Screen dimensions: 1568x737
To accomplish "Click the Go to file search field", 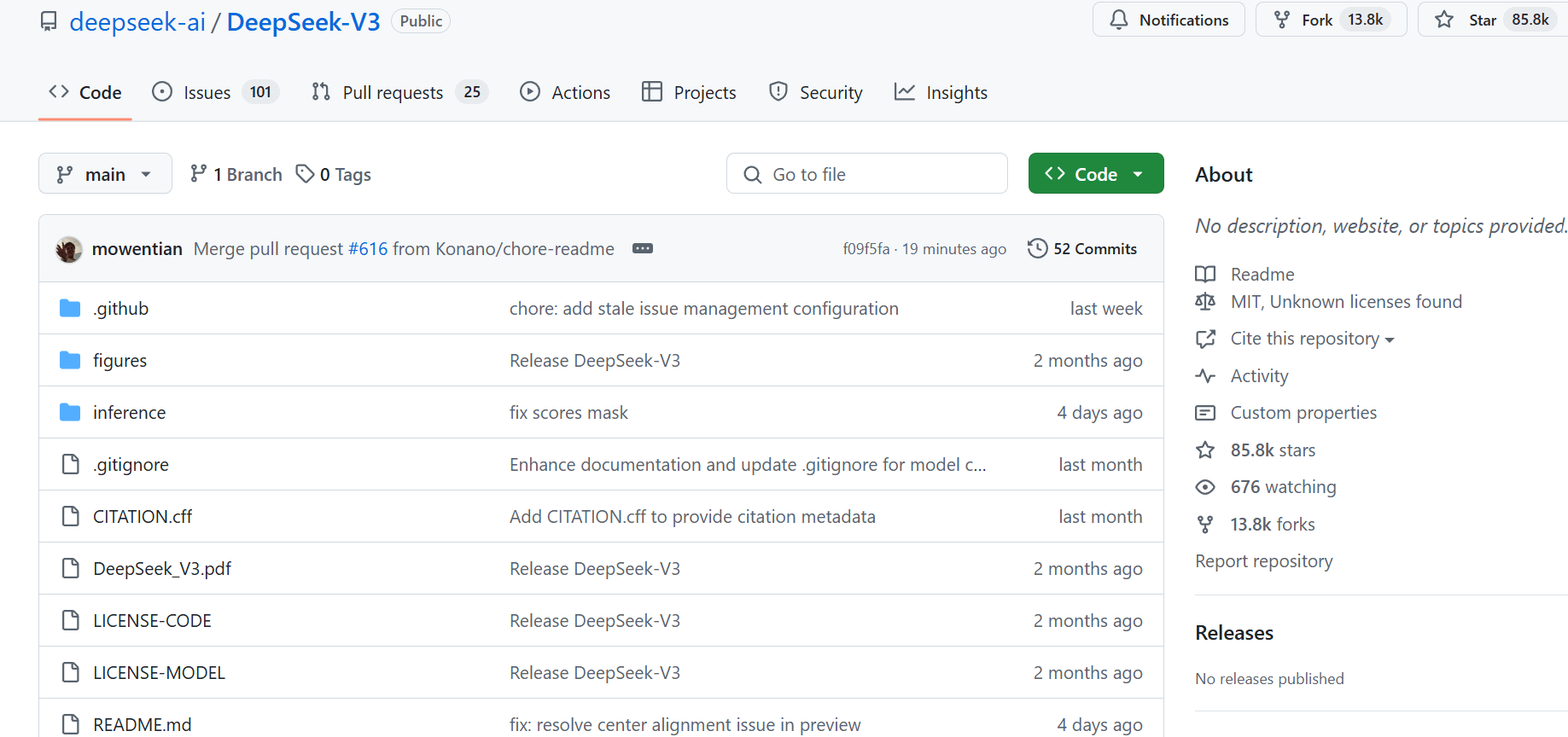I will tap(867, 173).
